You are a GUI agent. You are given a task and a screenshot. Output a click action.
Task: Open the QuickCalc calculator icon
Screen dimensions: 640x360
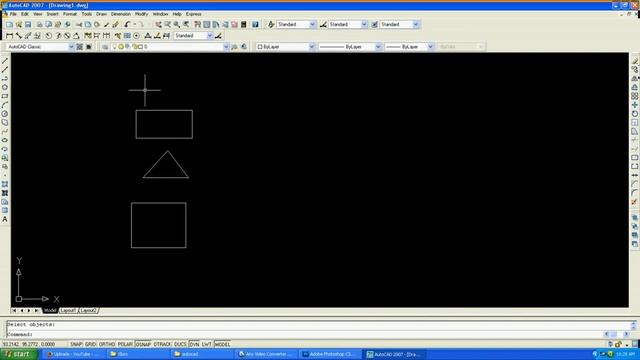244,24
